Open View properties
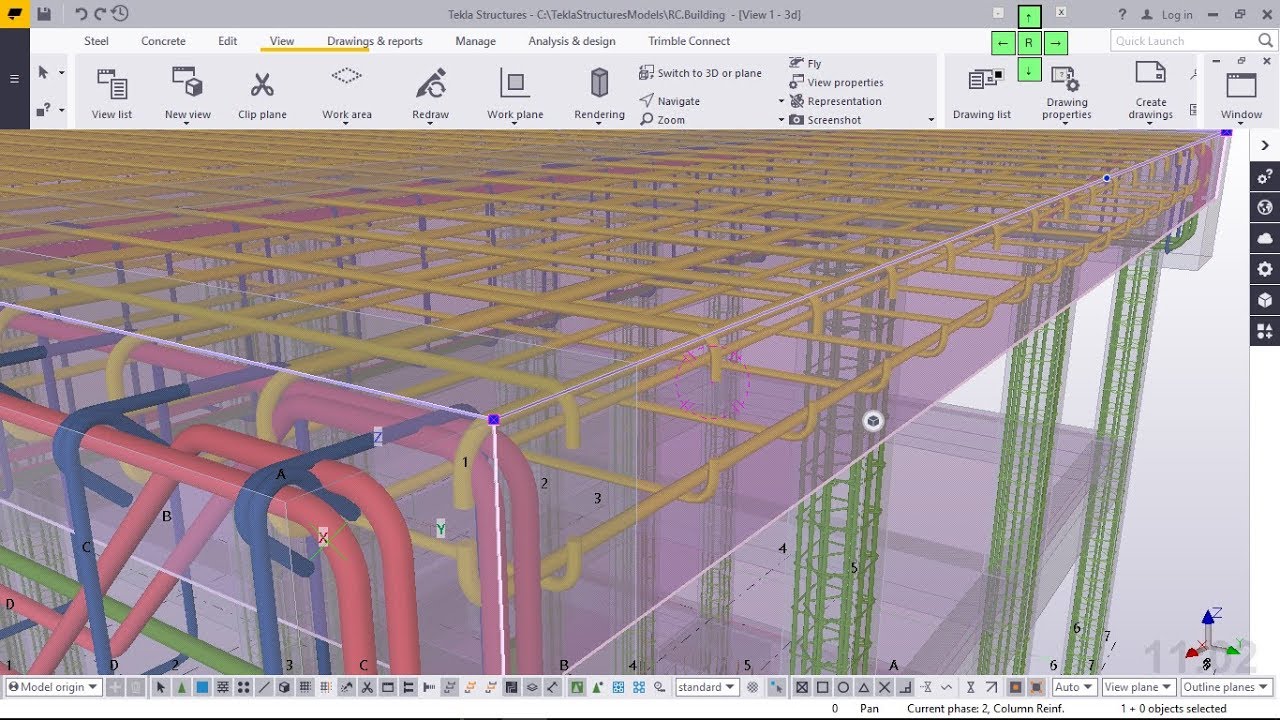The width and height of the screenshot is (1280, 720). [x=836, y=82]
